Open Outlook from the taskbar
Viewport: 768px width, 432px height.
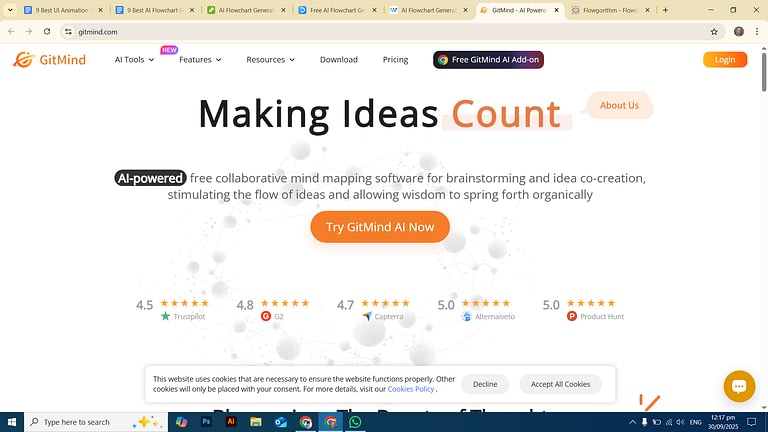281,422
